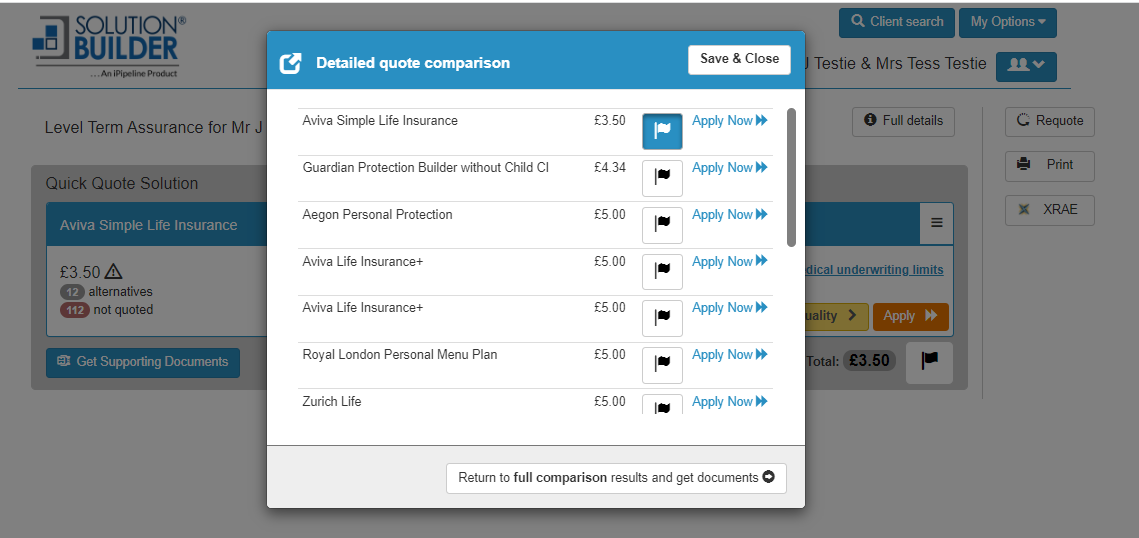Click the quote list scrollbar

point(791,177)
